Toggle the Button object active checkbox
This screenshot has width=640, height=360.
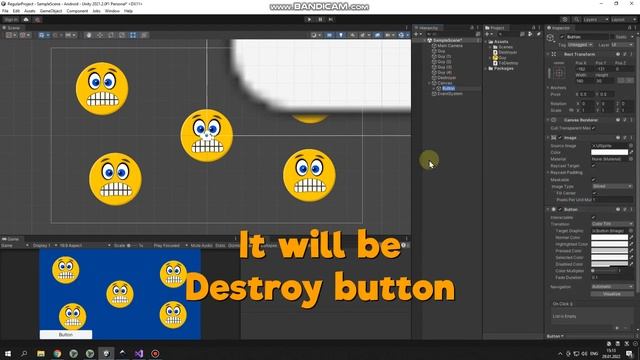[x=562, y=37]
